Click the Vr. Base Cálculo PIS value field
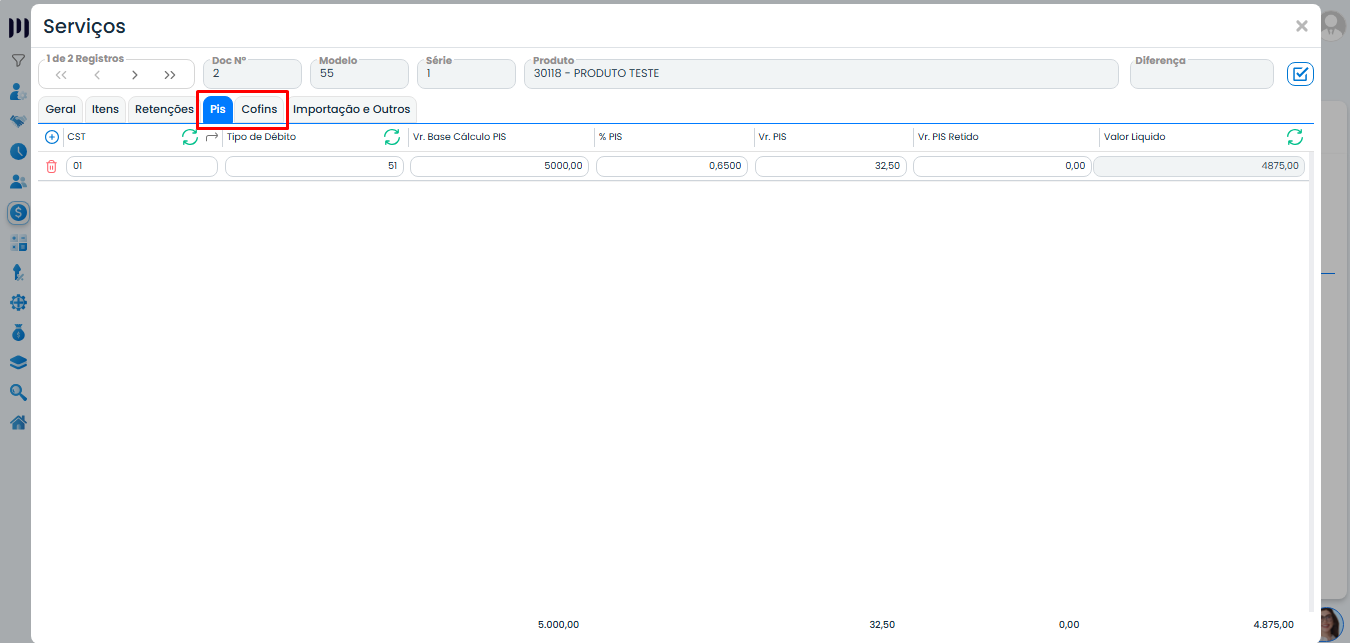The width and height of the screenshot is (1350, 643). tap(499, 167)
